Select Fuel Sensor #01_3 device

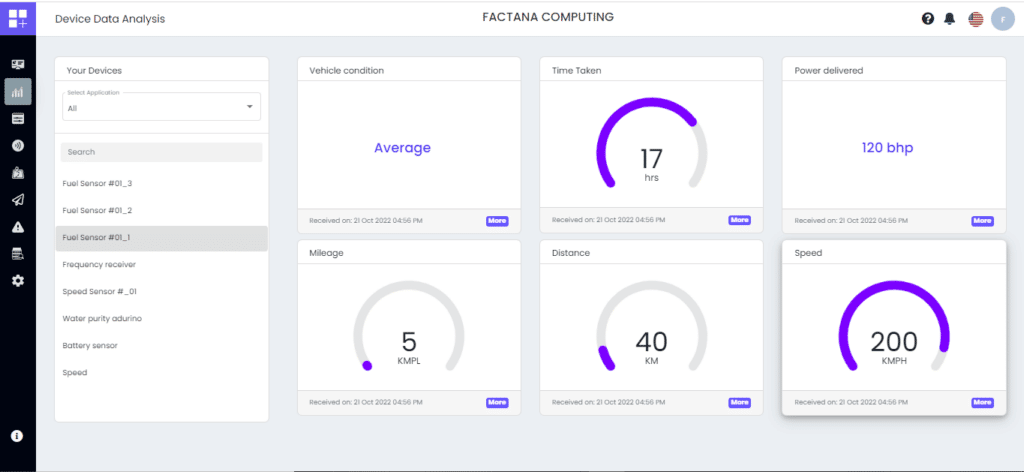coord(161,183)
